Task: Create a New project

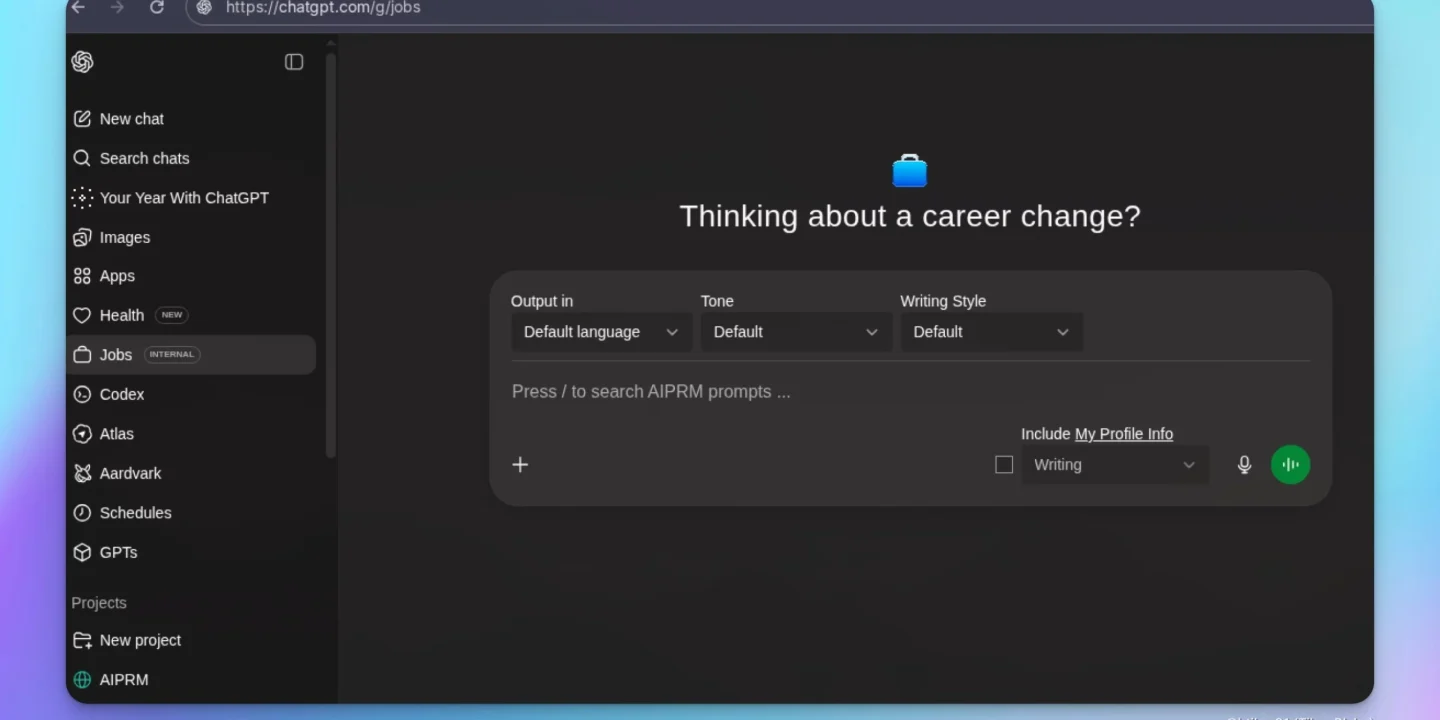Action: coord(140,640)
